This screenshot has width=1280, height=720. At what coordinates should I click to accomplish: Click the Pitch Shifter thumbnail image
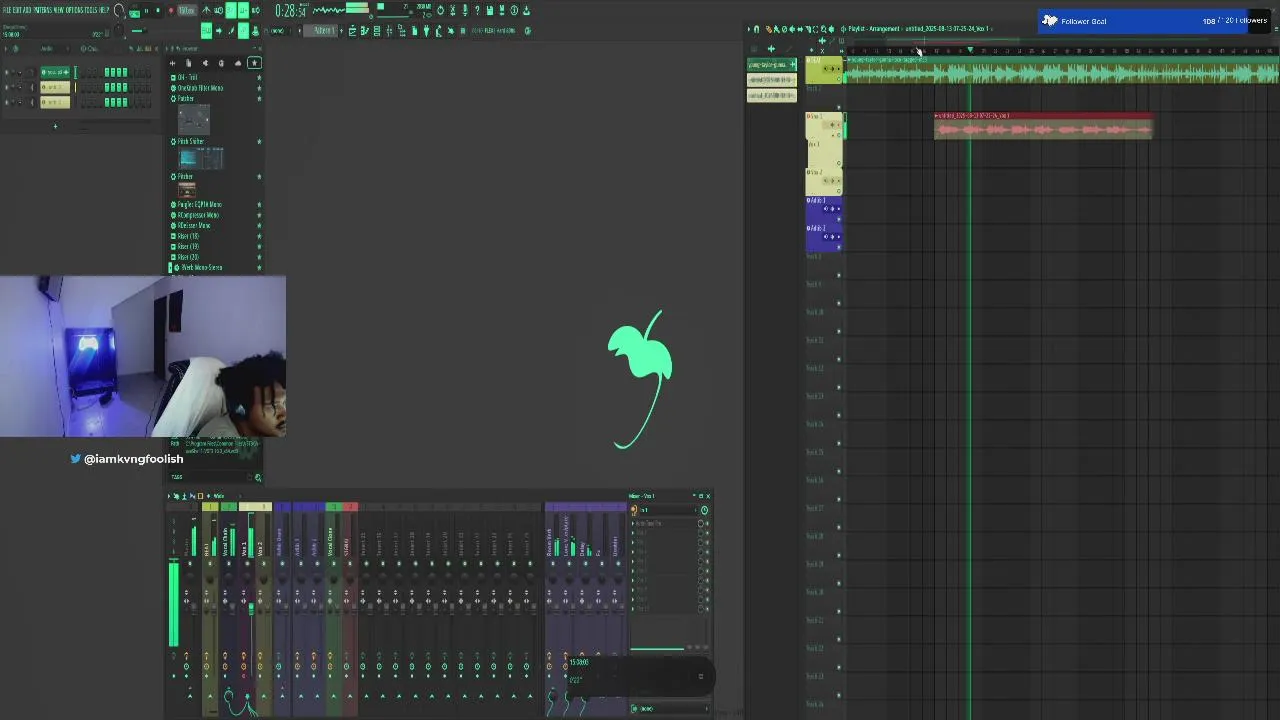201,158
